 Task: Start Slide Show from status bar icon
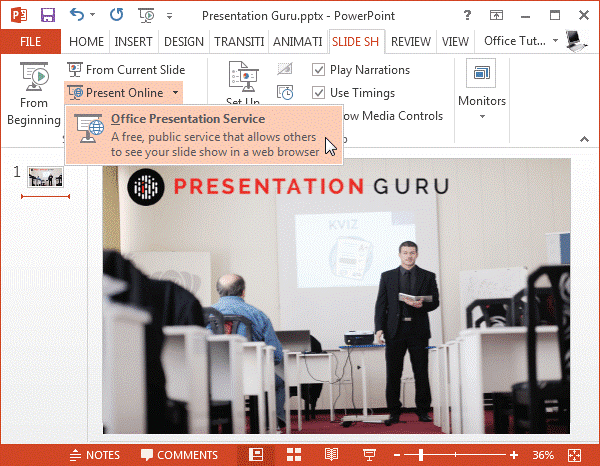[369, 455]
